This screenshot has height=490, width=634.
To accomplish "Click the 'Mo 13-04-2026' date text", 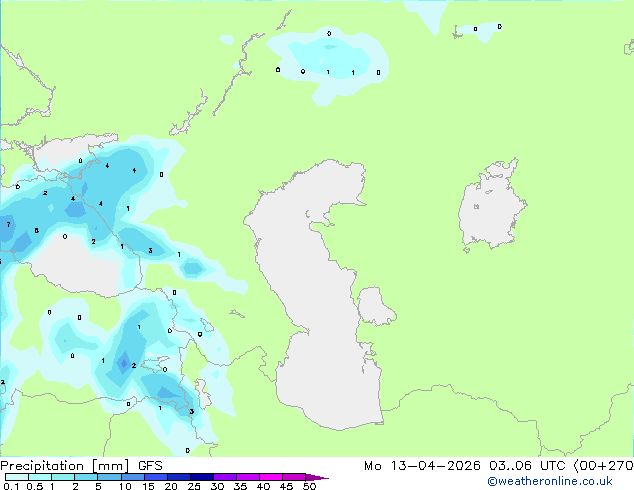I will [x=422, y=466].
